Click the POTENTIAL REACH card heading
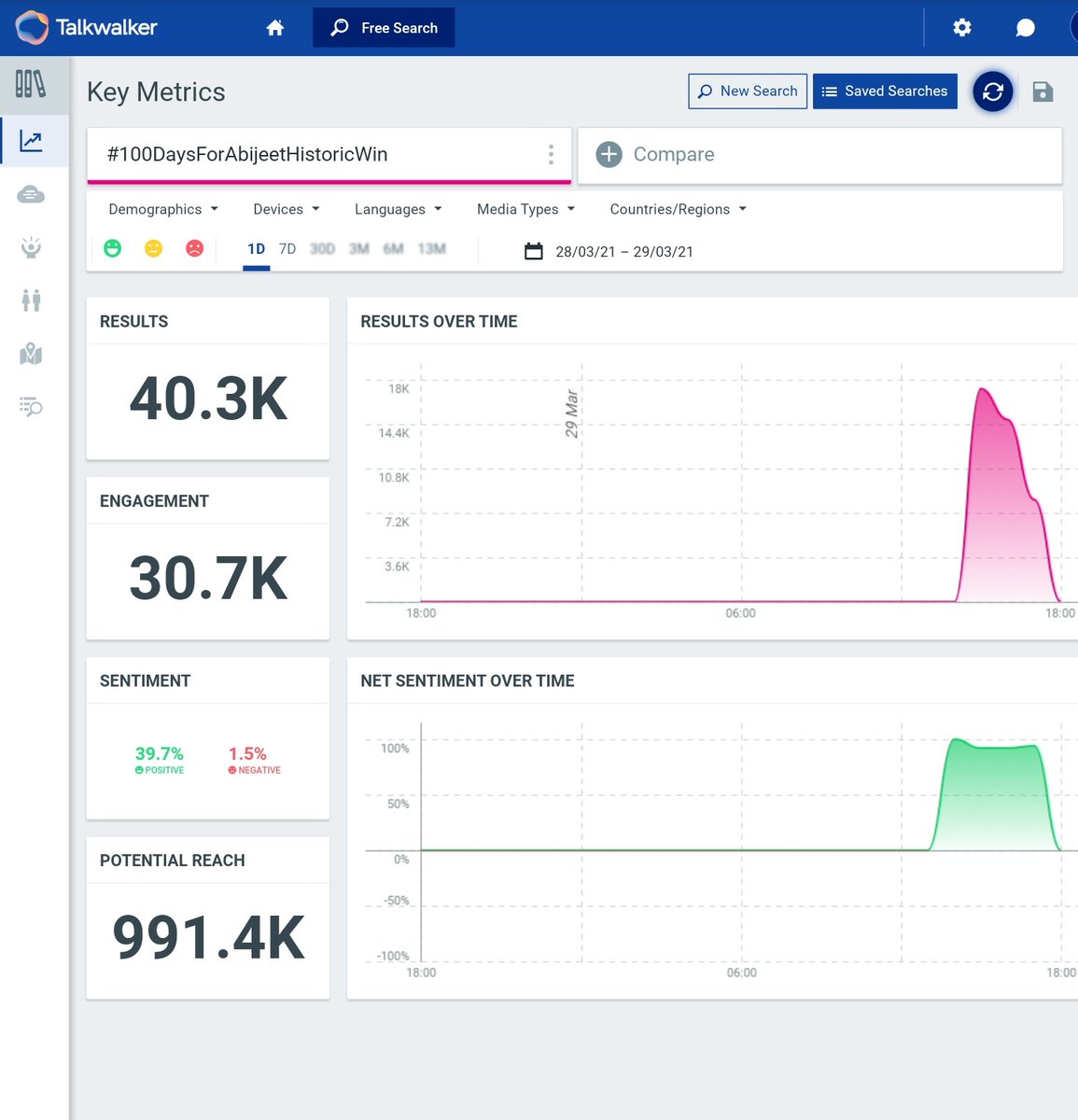This screenshot has width=1078, height=1120. click(x=172, y=861)
